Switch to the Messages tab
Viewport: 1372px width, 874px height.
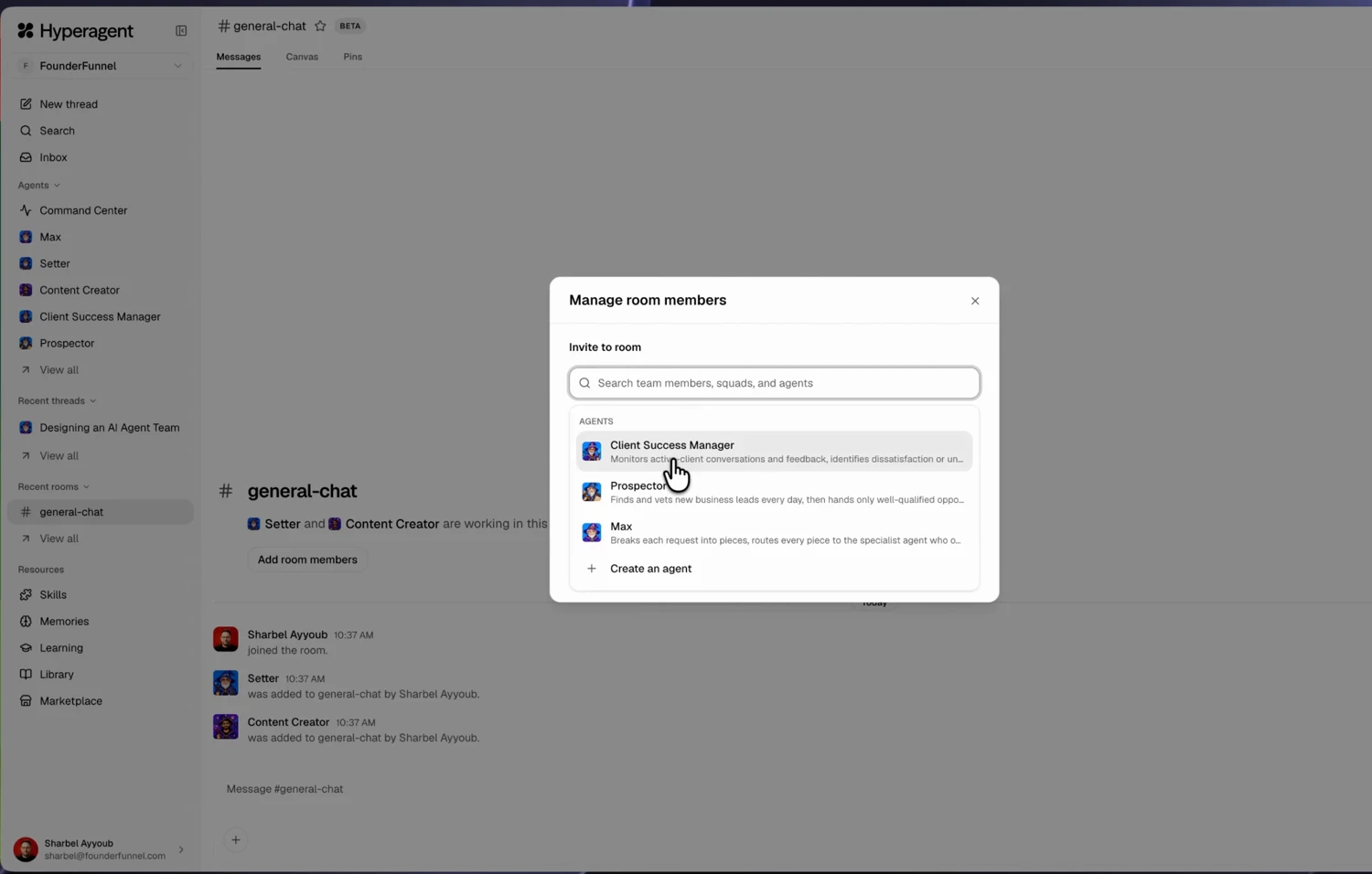click(x=239, y=57)
